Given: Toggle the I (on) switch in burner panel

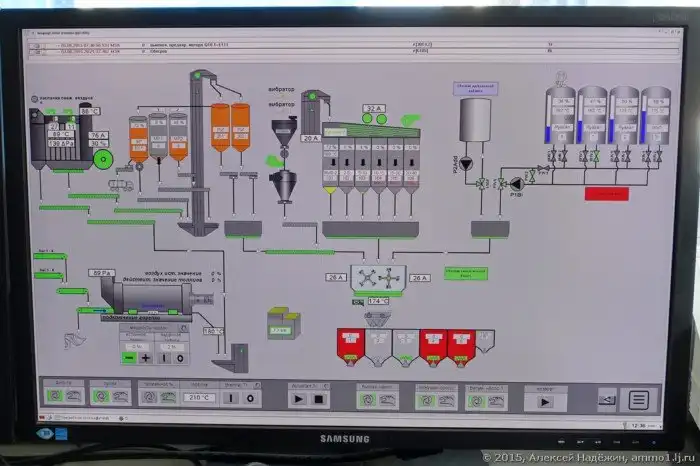Looking at the screenshot, I should click(165, 357).
